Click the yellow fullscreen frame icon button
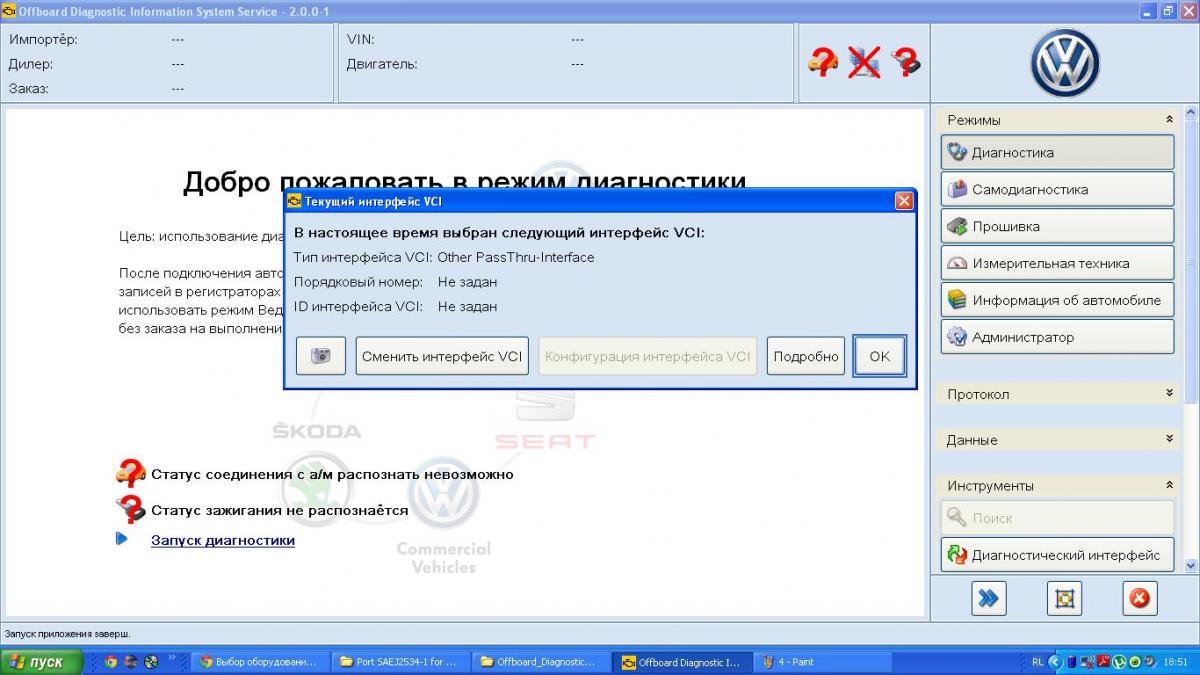This screenshot has height=675, width=1200. click(1064, 598)
